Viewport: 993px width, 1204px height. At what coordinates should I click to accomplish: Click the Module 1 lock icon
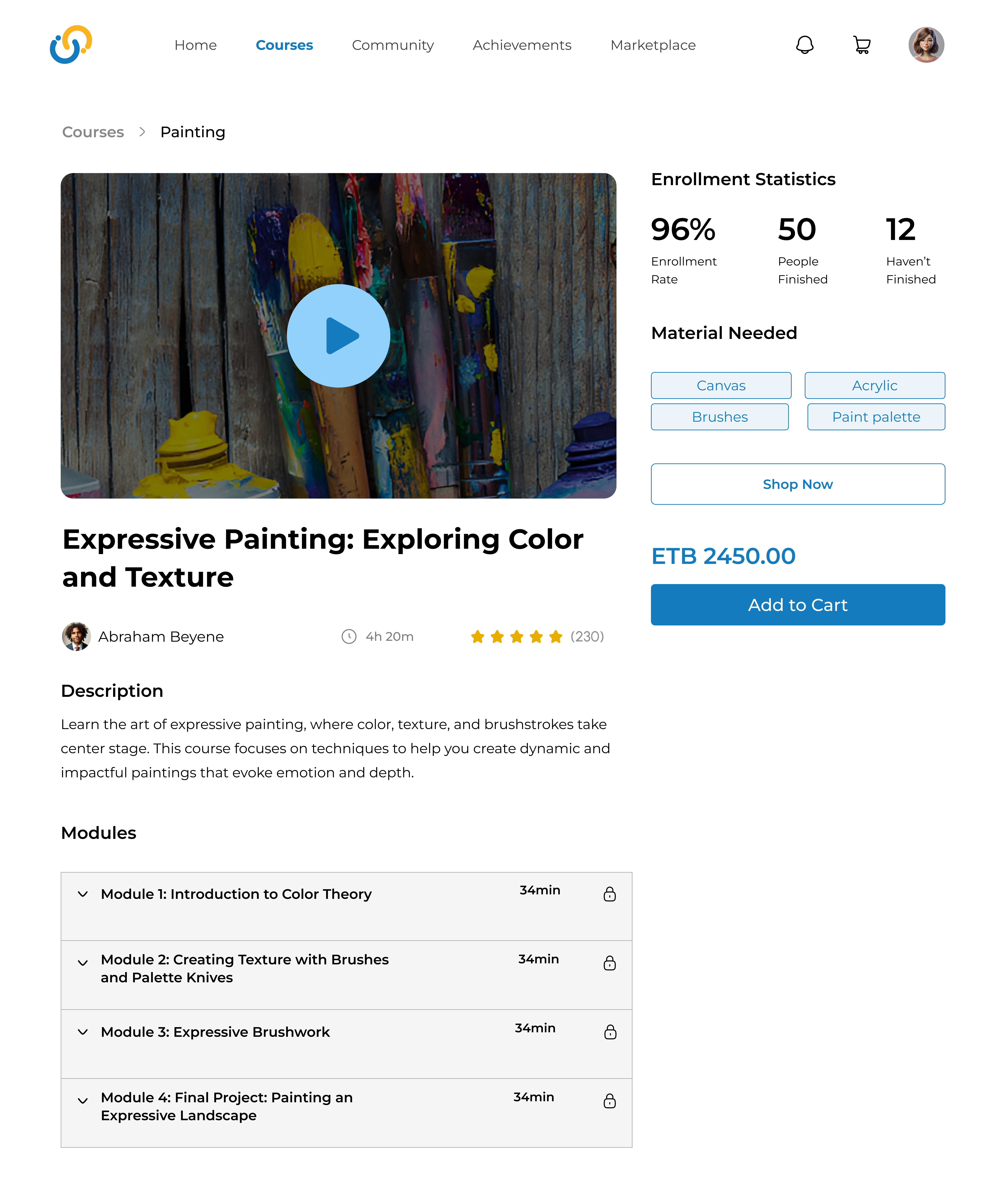point(610,894)
